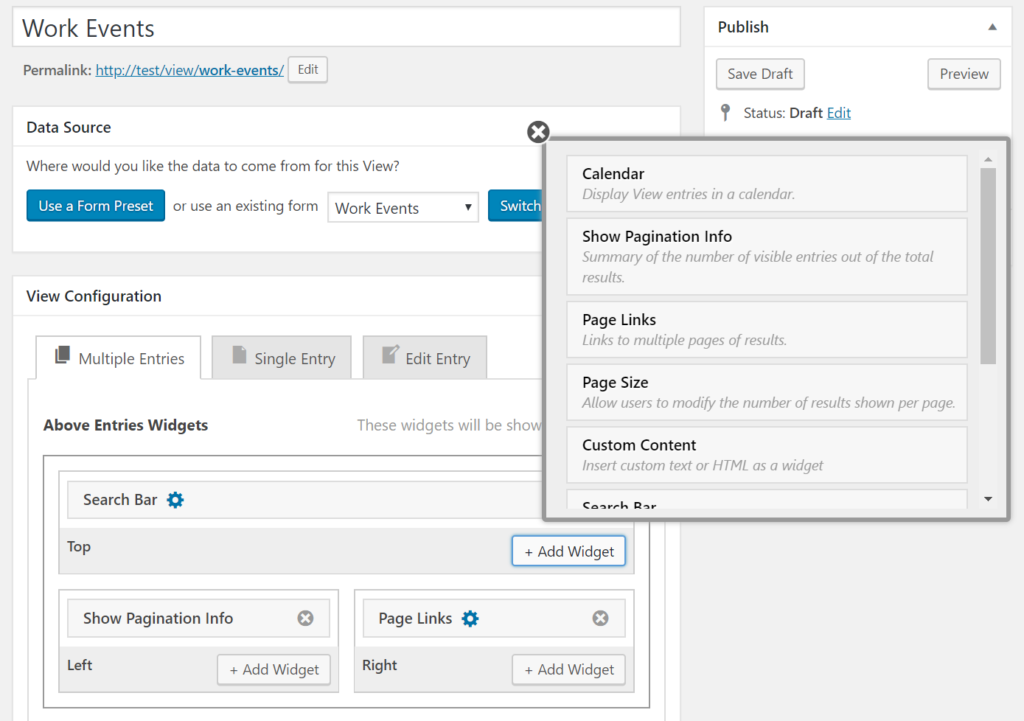Click Use a Form Preset
Screen dimensions: 1024x721
[95, 205]
